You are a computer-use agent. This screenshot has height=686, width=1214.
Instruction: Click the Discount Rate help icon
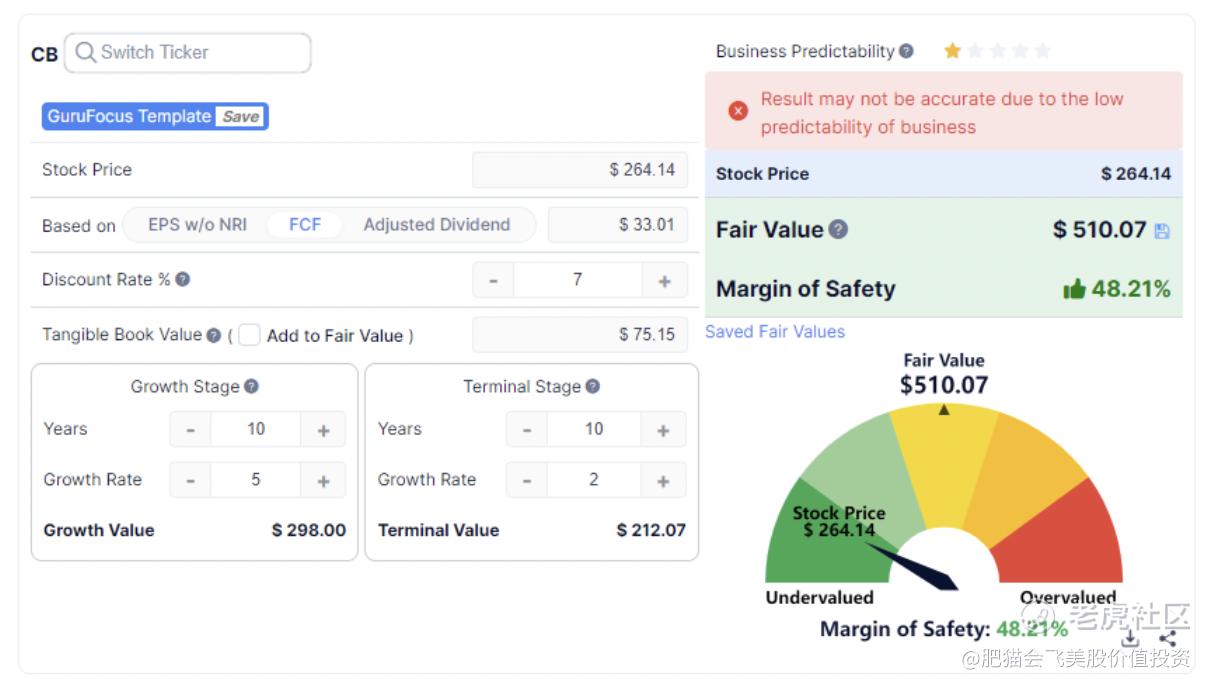[x=183, y=280]
